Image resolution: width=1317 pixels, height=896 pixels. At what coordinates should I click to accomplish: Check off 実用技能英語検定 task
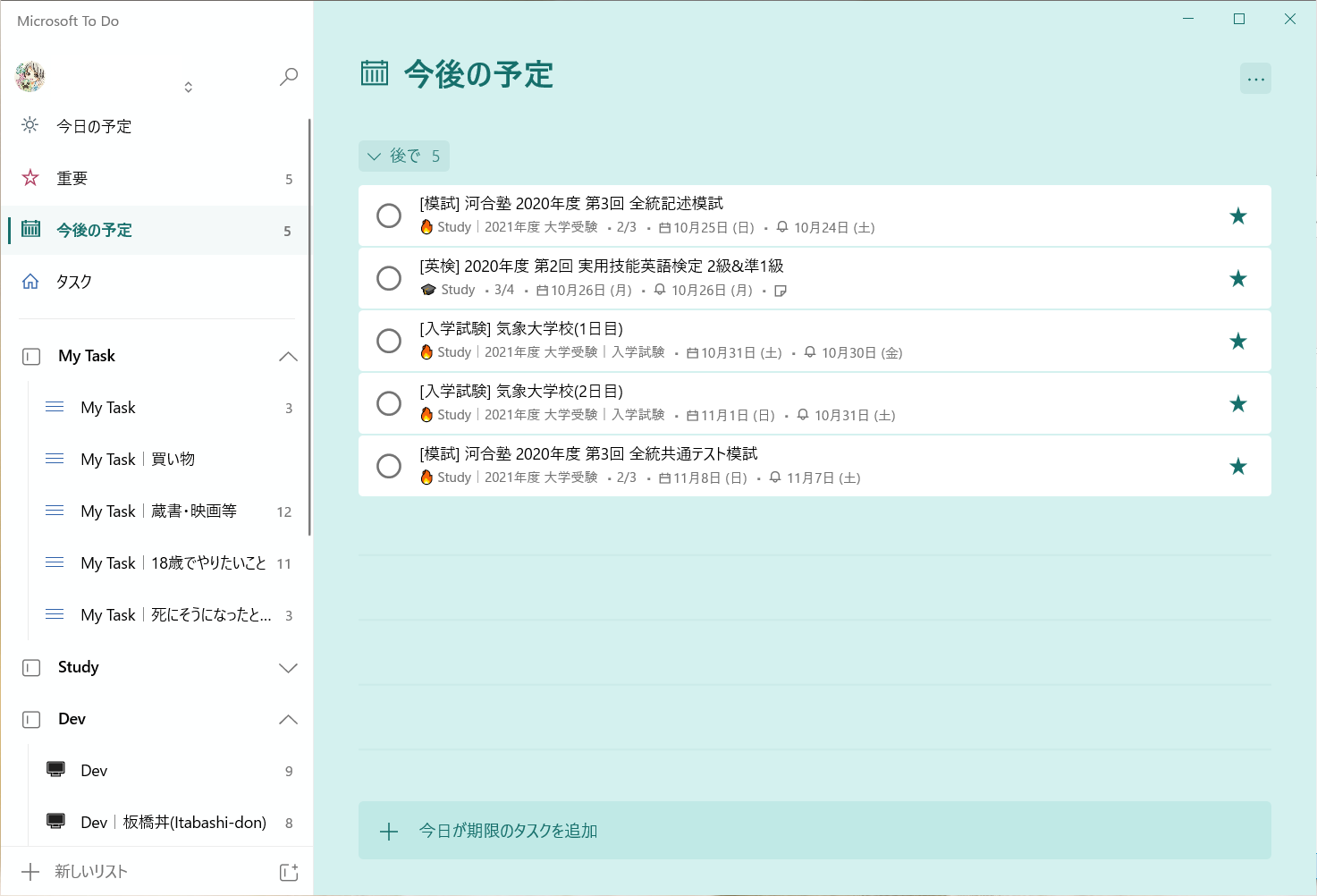click(389, 278)
